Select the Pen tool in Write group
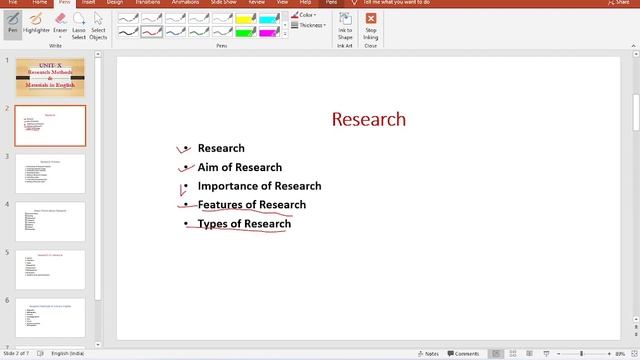Screen dimensions: 640x360 coord(13,24)
